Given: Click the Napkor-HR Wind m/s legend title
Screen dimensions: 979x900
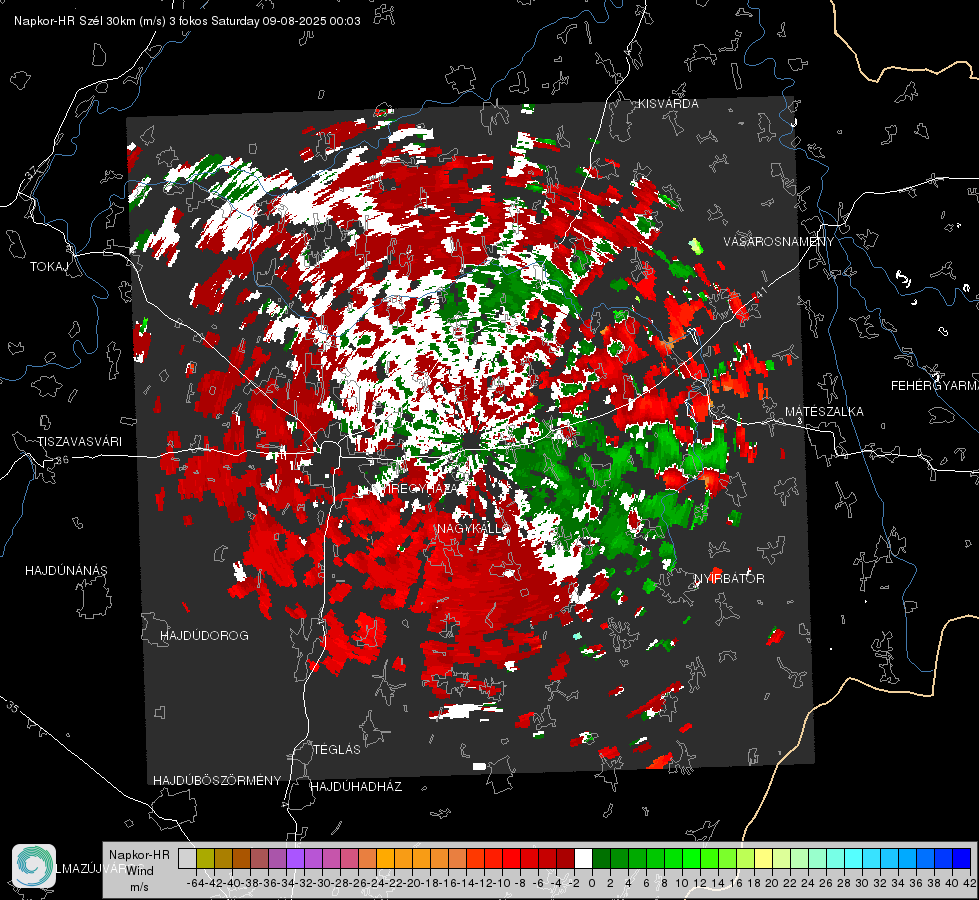Looking at the screenshot, I should 139,871.
